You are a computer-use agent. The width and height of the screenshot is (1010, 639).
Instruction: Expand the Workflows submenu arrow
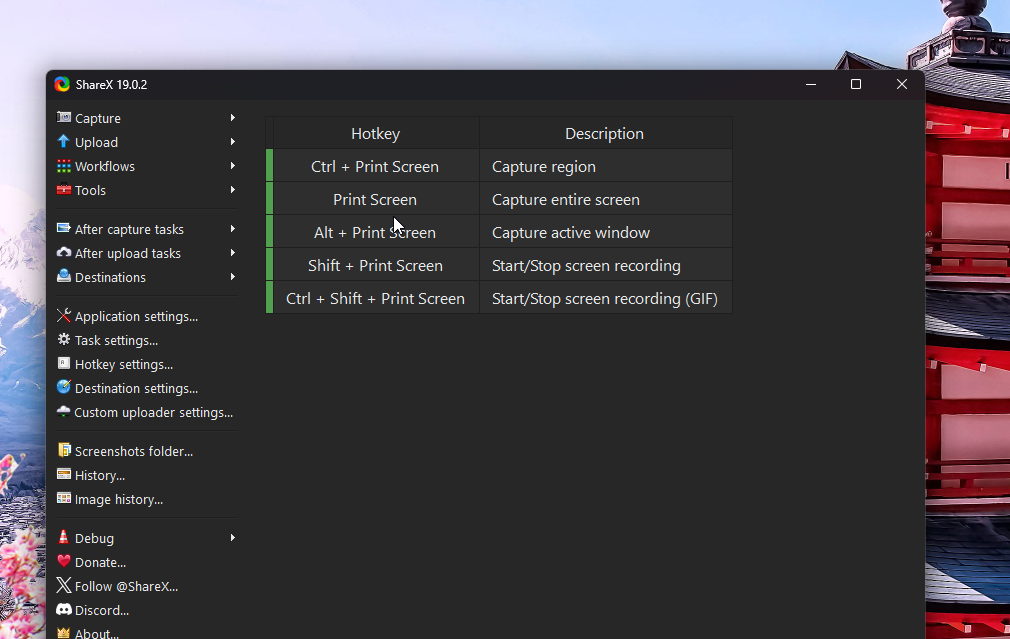click(233, 166)
